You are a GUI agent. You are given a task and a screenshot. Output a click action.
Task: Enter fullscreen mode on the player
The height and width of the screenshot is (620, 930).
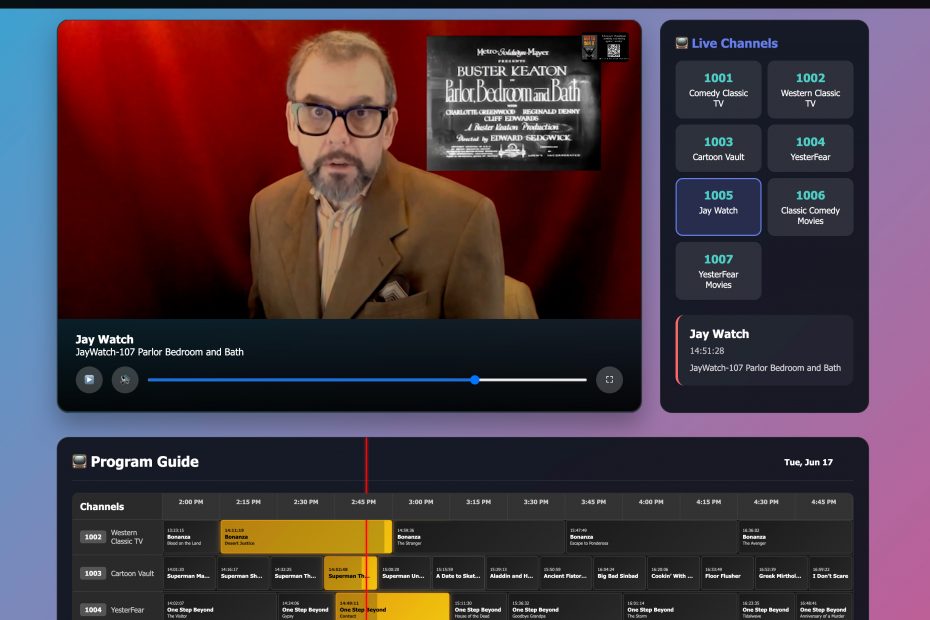pyautogui.click(x=609, y=380)
